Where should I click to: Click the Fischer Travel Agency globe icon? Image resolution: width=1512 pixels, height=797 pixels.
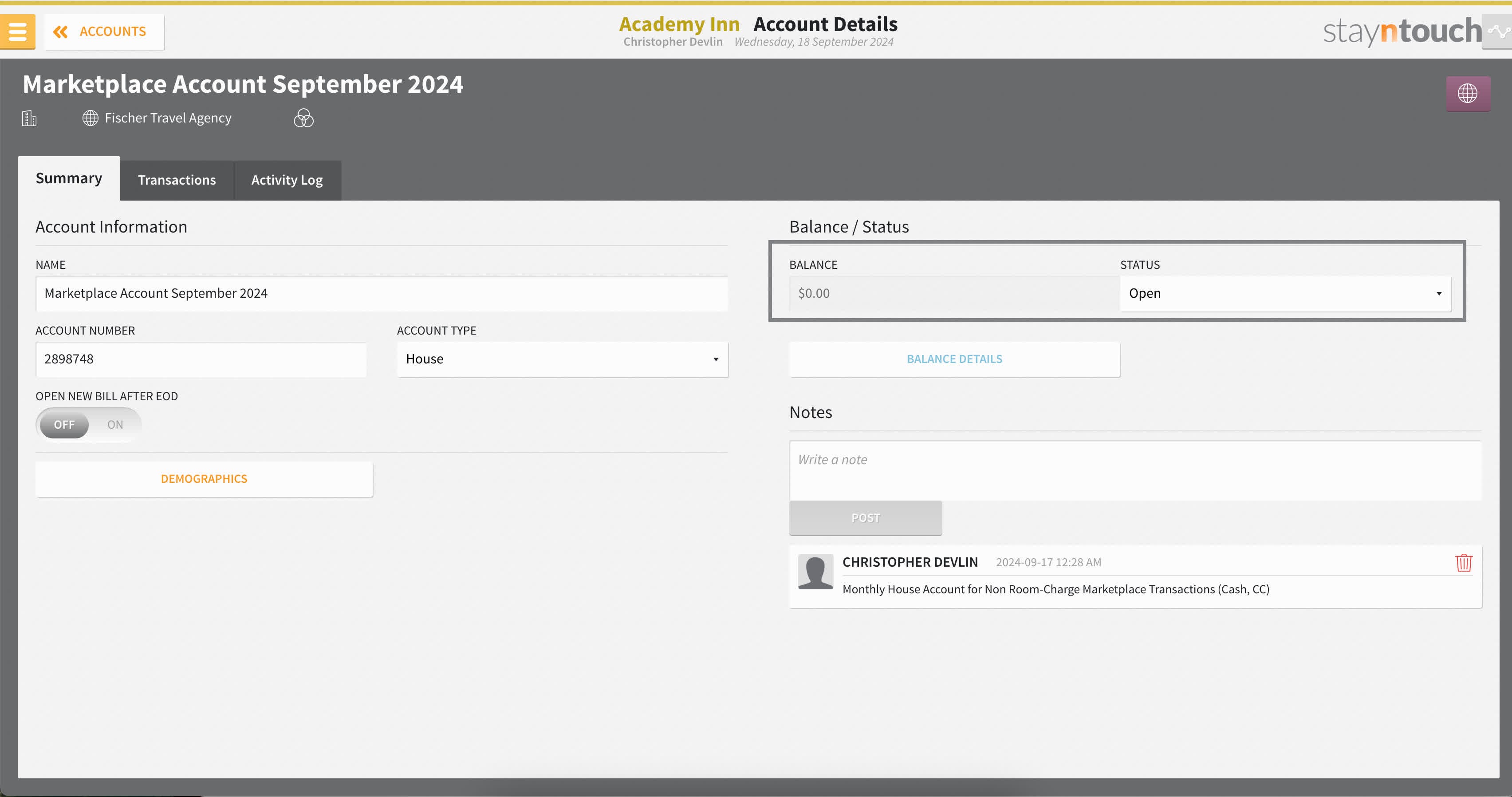(x=90, y=118)
